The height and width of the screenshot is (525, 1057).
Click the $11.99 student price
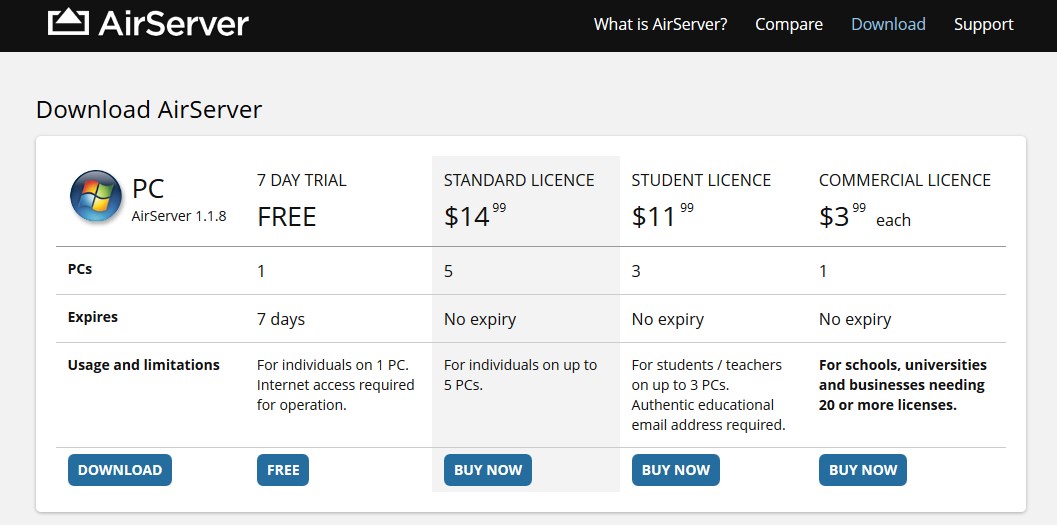pyautogui.click(x=662, y=215)
